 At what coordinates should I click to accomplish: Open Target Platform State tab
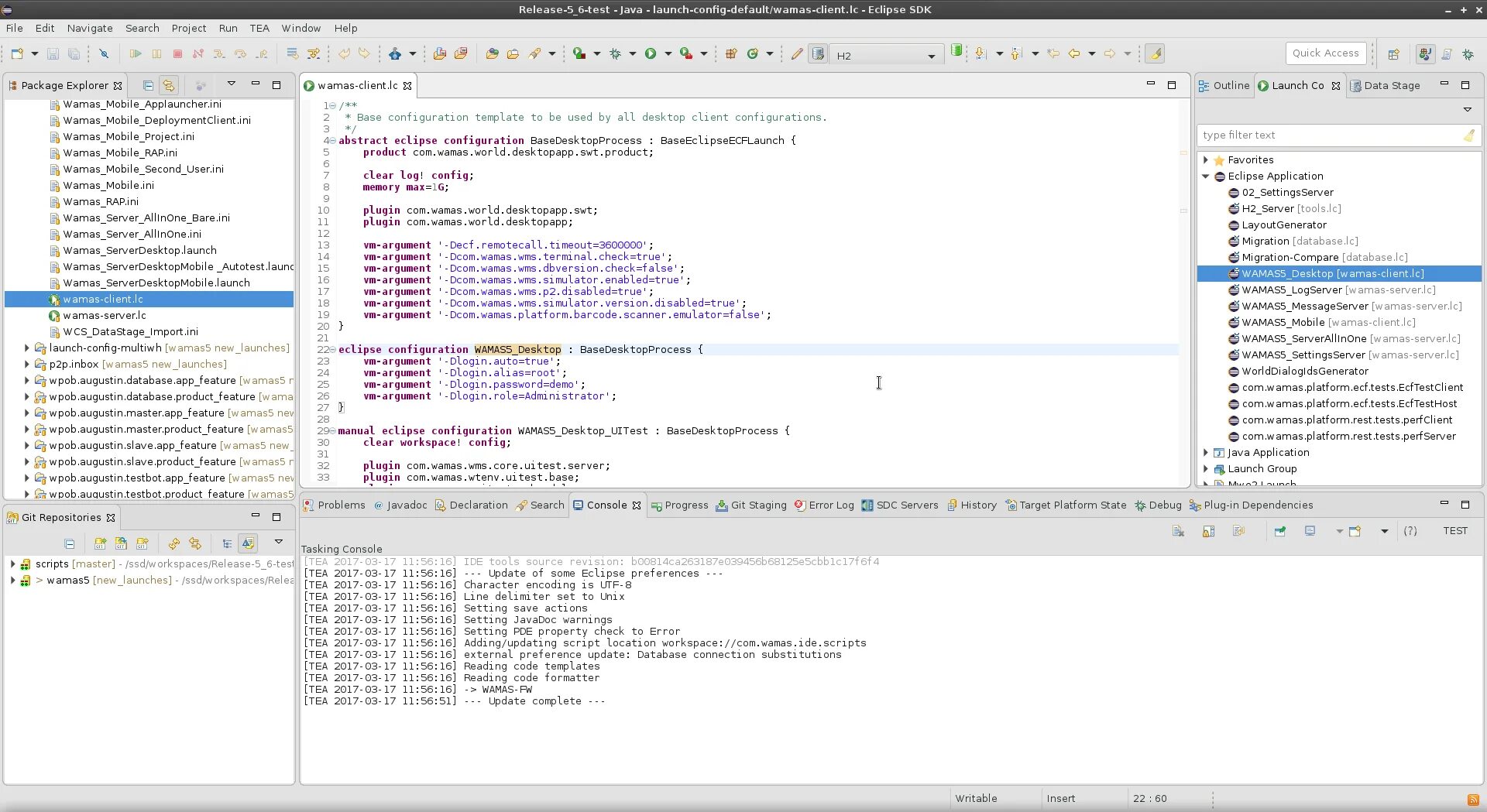pyautogui.click(x=1066, y=505)
